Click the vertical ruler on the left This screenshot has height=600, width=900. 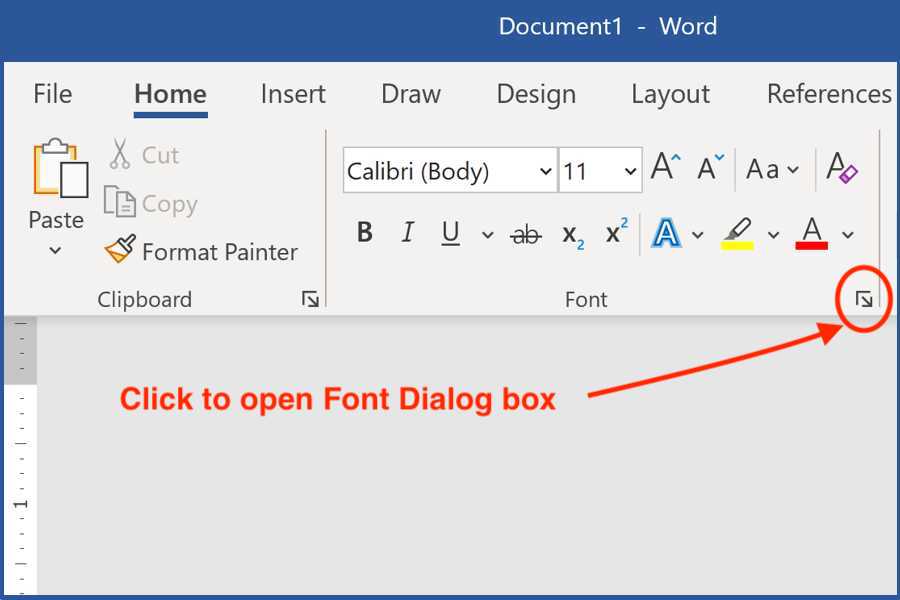tap(21, 456)
